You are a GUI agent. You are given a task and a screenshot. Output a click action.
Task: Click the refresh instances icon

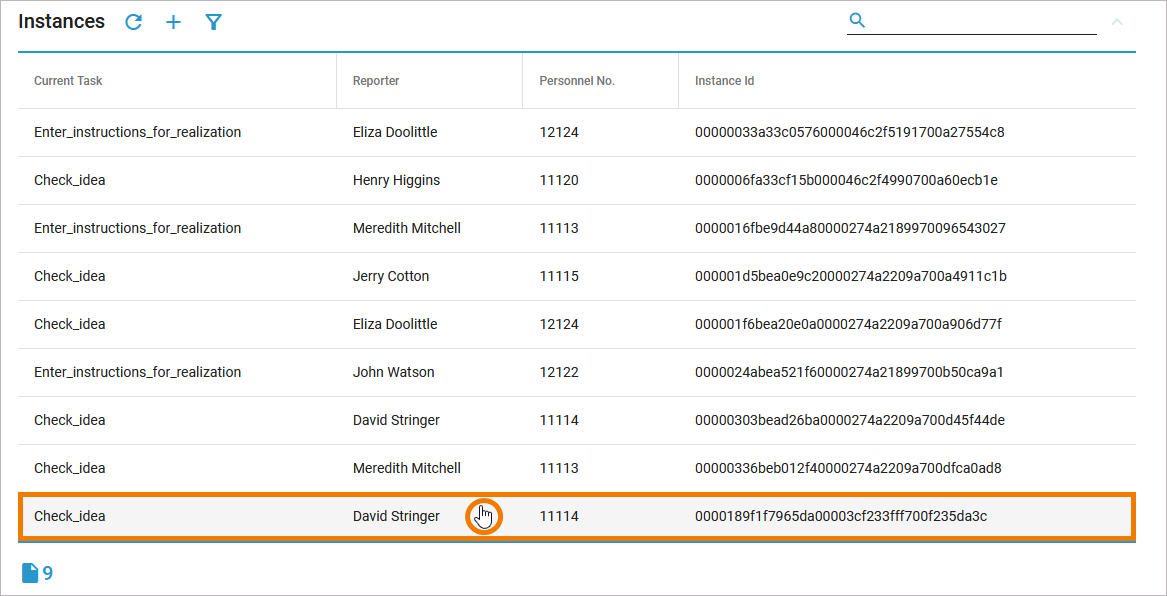tap(134, 22)
